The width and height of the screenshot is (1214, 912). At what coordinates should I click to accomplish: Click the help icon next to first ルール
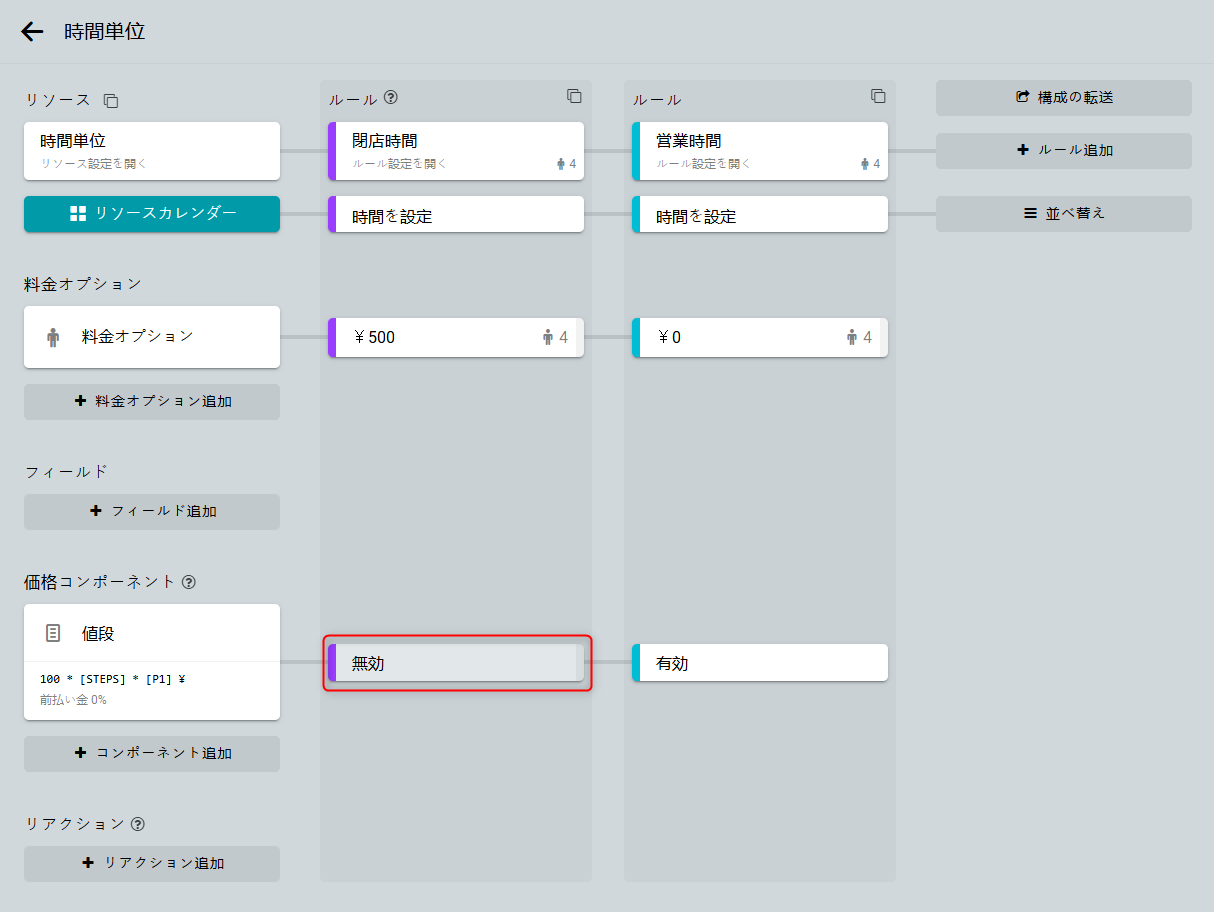391,98
